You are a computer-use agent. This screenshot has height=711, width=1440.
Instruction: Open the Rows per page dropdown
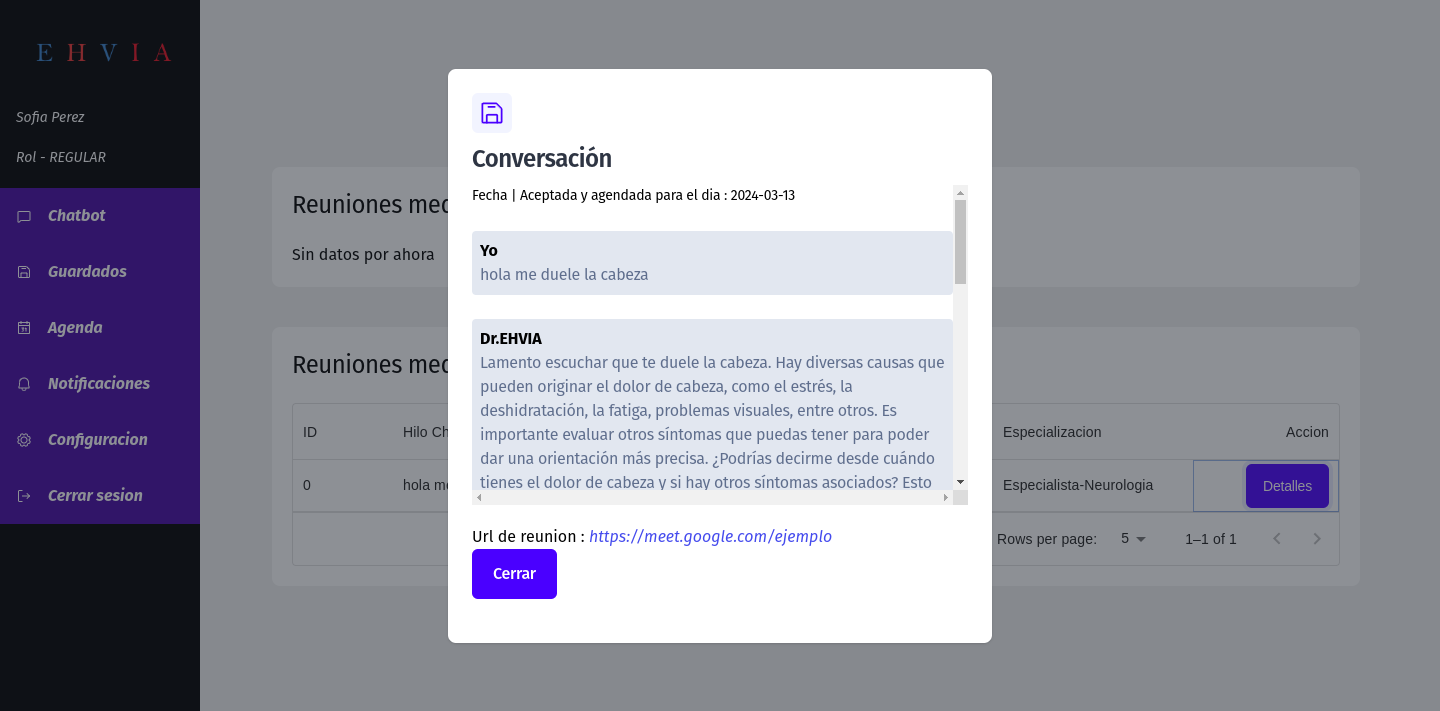(x=1133, y=539)
